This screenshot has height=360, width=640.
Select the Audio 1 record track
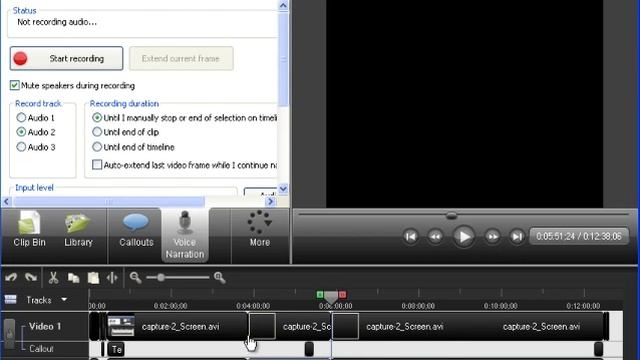click(x=21, y=118)
